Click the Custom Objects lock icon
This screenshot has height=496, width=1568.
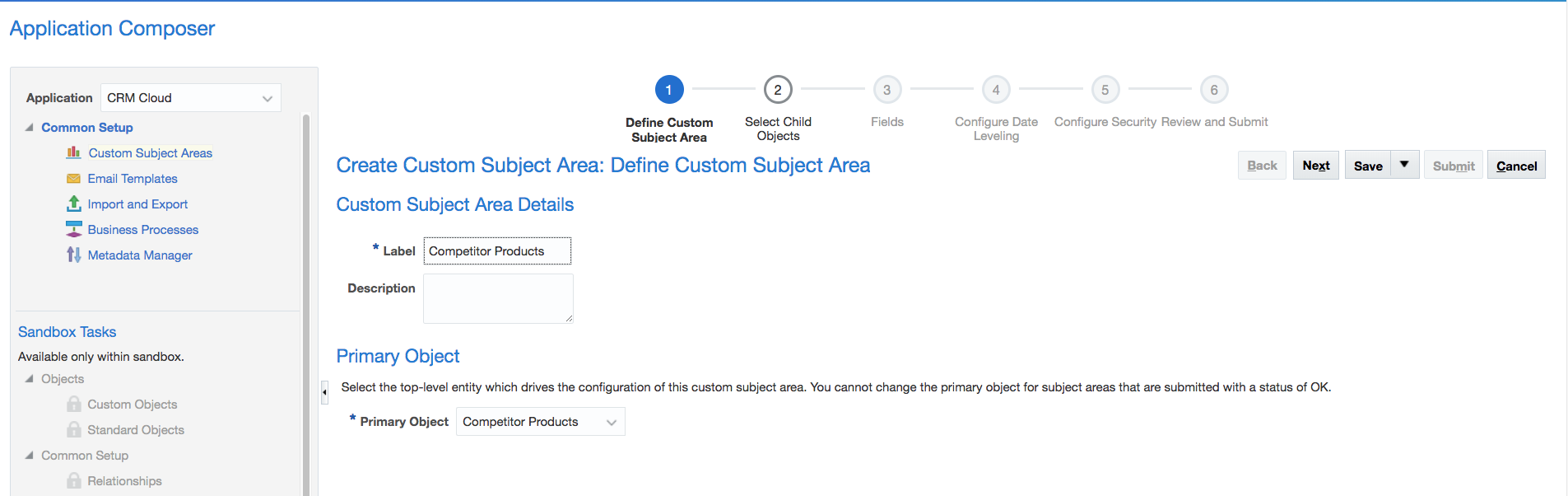(74, 404)
